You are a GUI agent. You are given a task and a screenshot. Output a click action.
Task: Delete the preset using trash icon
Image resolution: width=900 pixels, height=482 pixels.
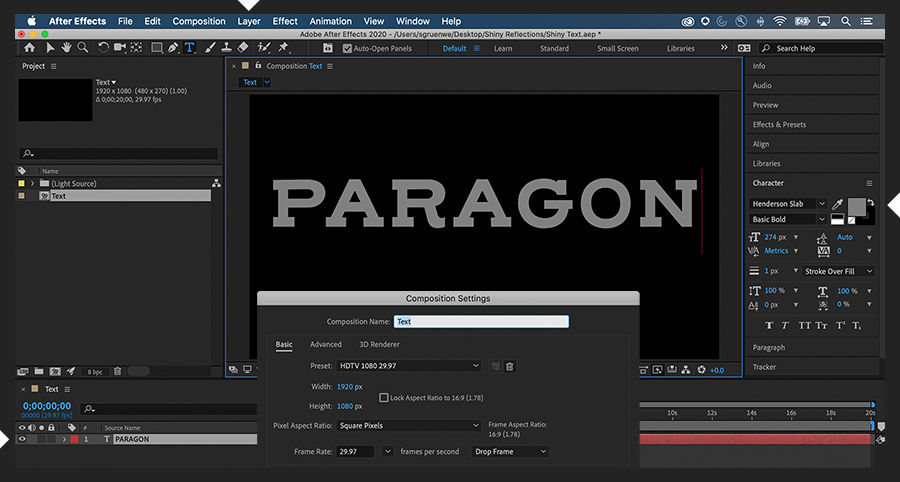[x=509, y=366]
